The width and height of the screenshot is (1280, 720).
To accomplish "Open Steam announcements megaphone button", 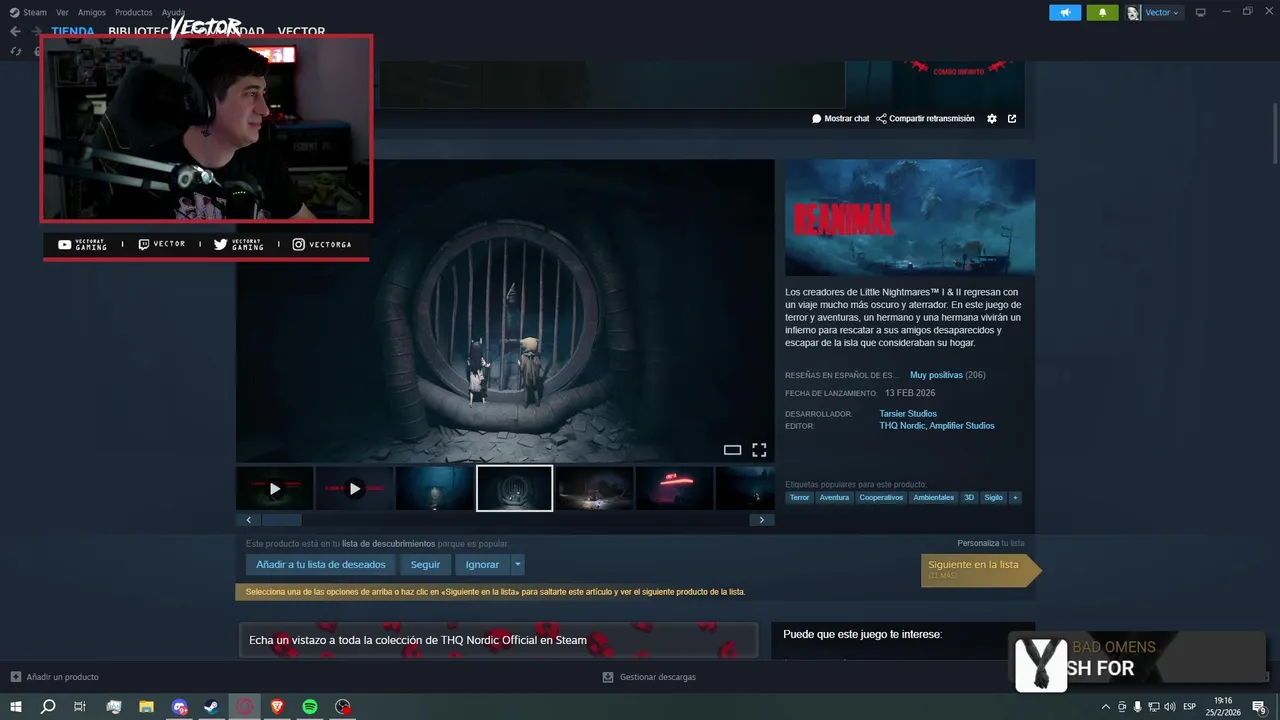I will (x=1065, y=12).
